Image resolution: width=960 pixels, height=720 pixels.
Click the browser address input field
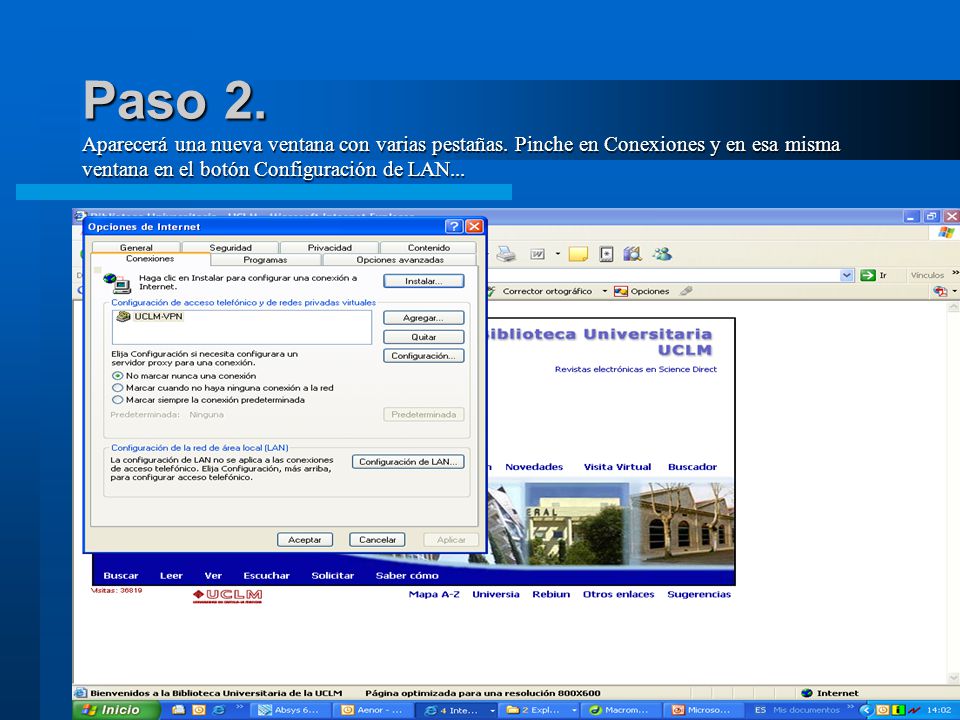pos(664,276)
